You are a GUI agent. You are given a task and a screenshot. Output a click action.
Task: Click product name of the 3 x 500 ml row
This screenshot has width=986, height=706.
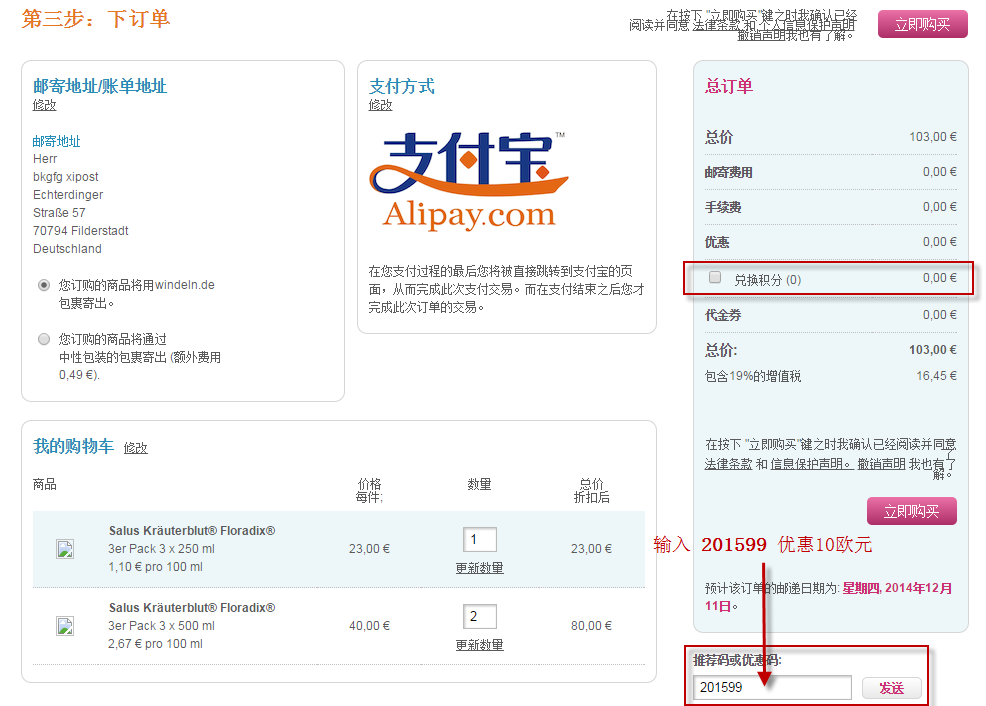pos(192,608)
